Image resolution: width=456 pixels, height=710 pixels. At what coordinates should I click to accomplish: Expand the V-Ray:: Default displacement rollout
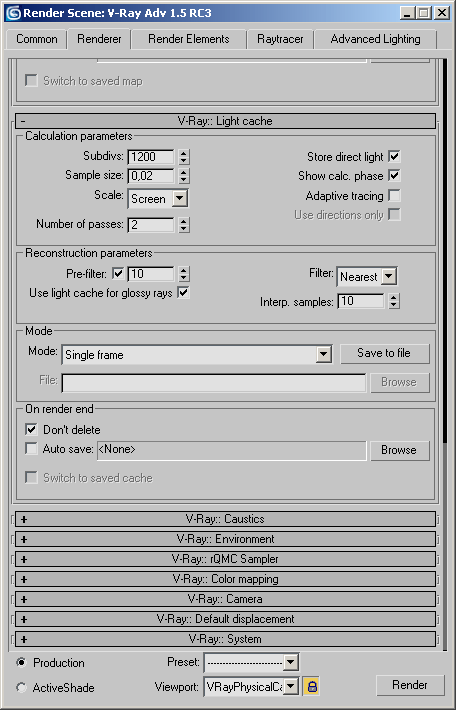pos(225,619)
